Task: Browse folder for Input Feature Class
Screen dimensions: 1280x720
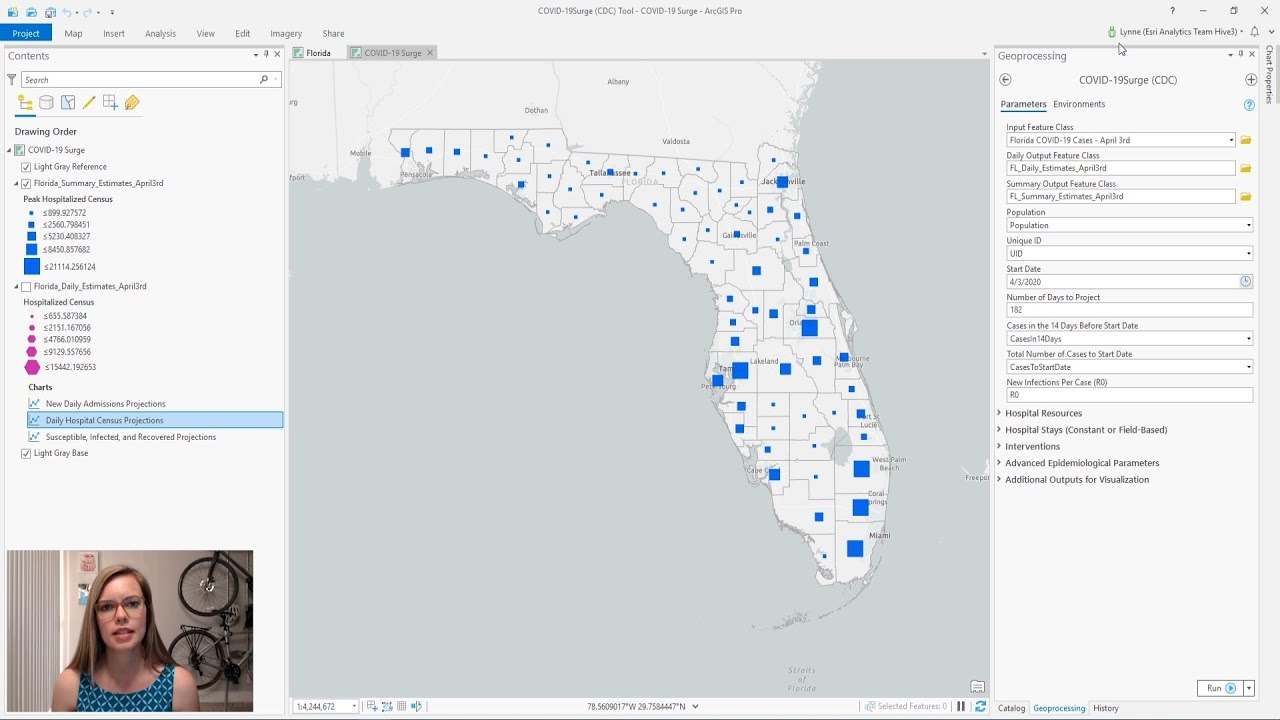Action: click(x=1246, y=140)
